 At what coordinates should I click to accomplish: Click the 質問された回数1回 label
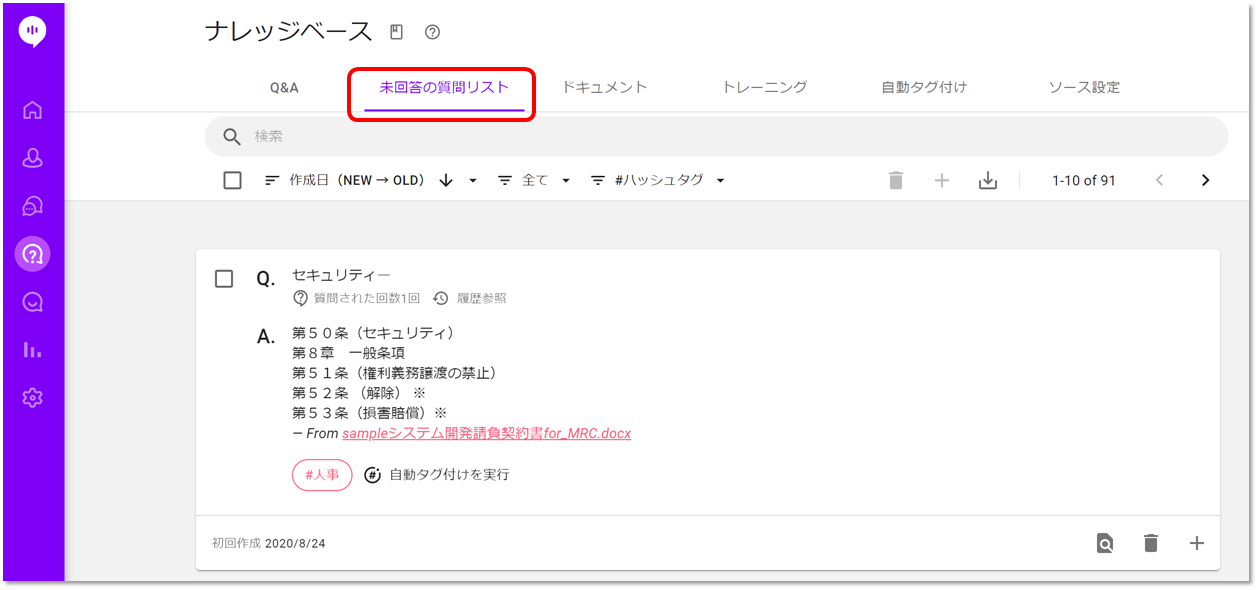coord(366,298)
